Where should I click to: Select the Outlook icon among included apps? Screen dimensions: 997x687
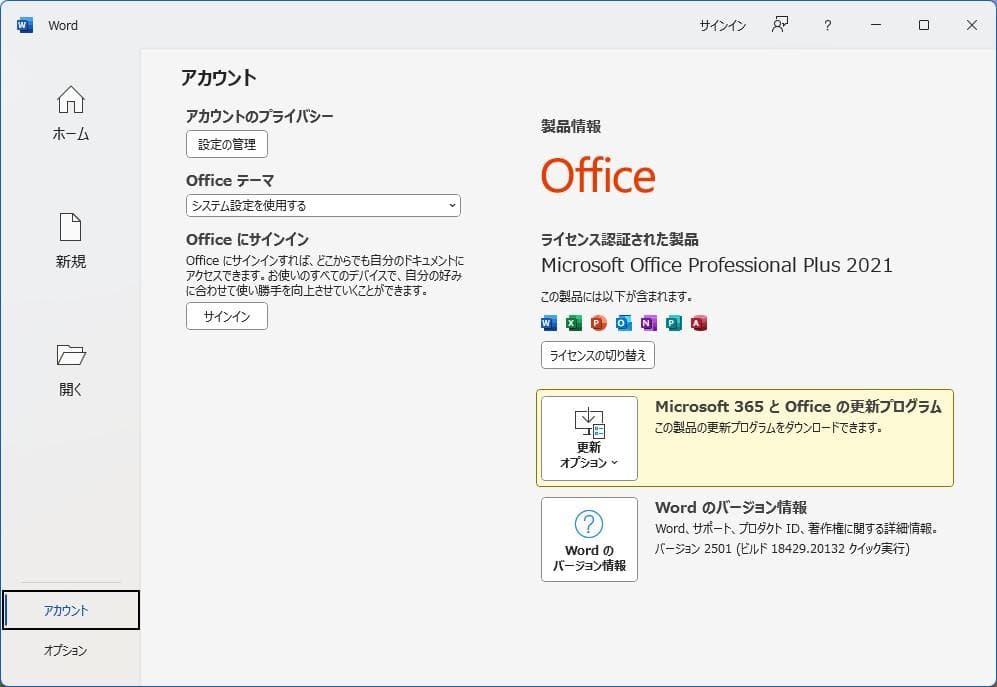pyautogui.click(x=622, y=322)
